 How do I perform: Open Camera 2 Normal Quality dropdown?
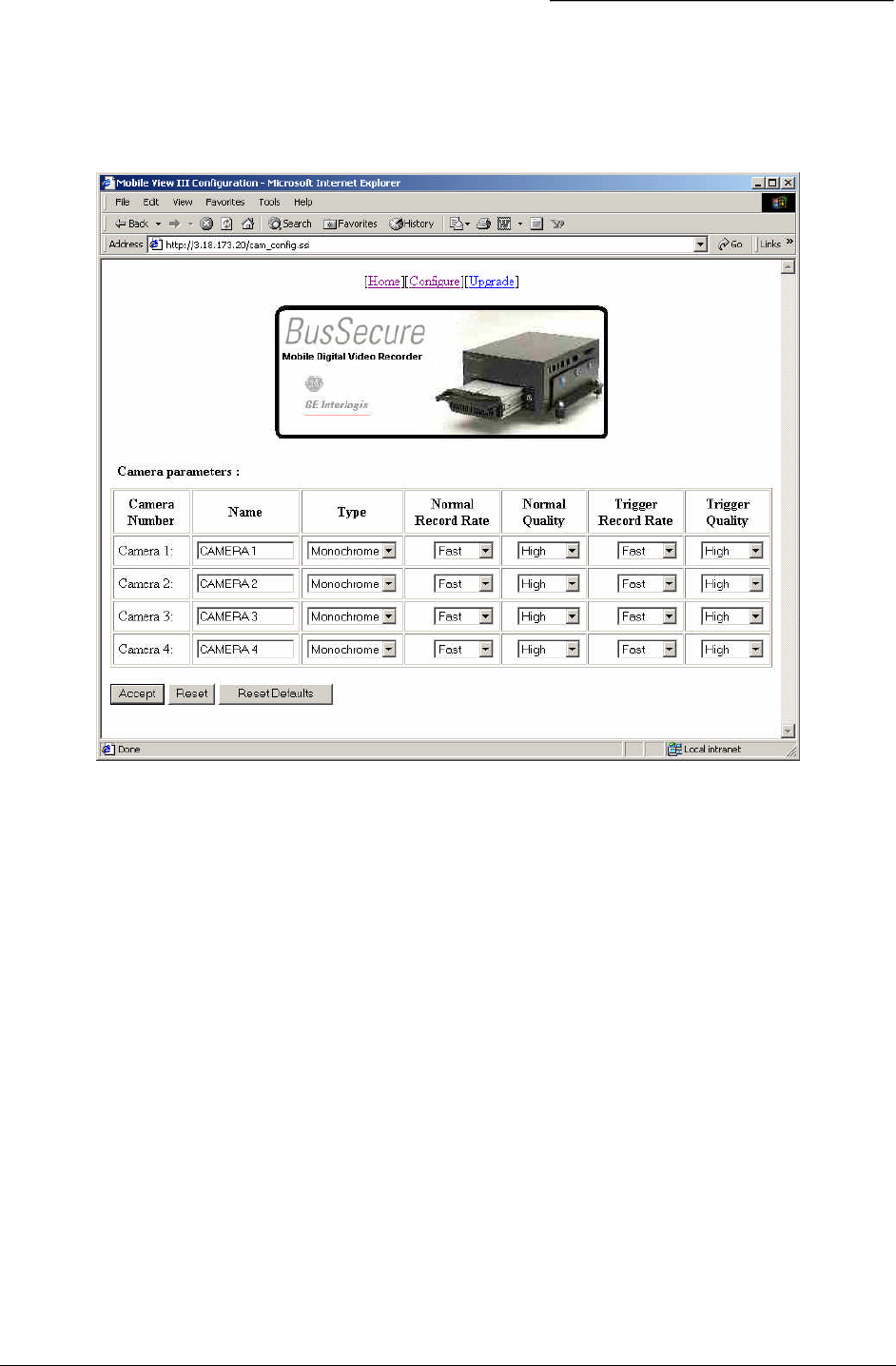click(x=549, y=584)
